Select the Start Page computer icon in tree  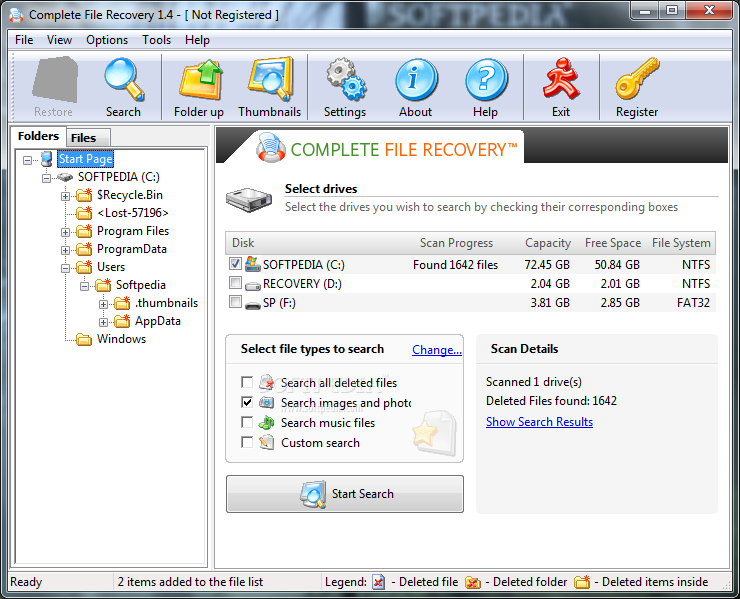coord(47,159)
